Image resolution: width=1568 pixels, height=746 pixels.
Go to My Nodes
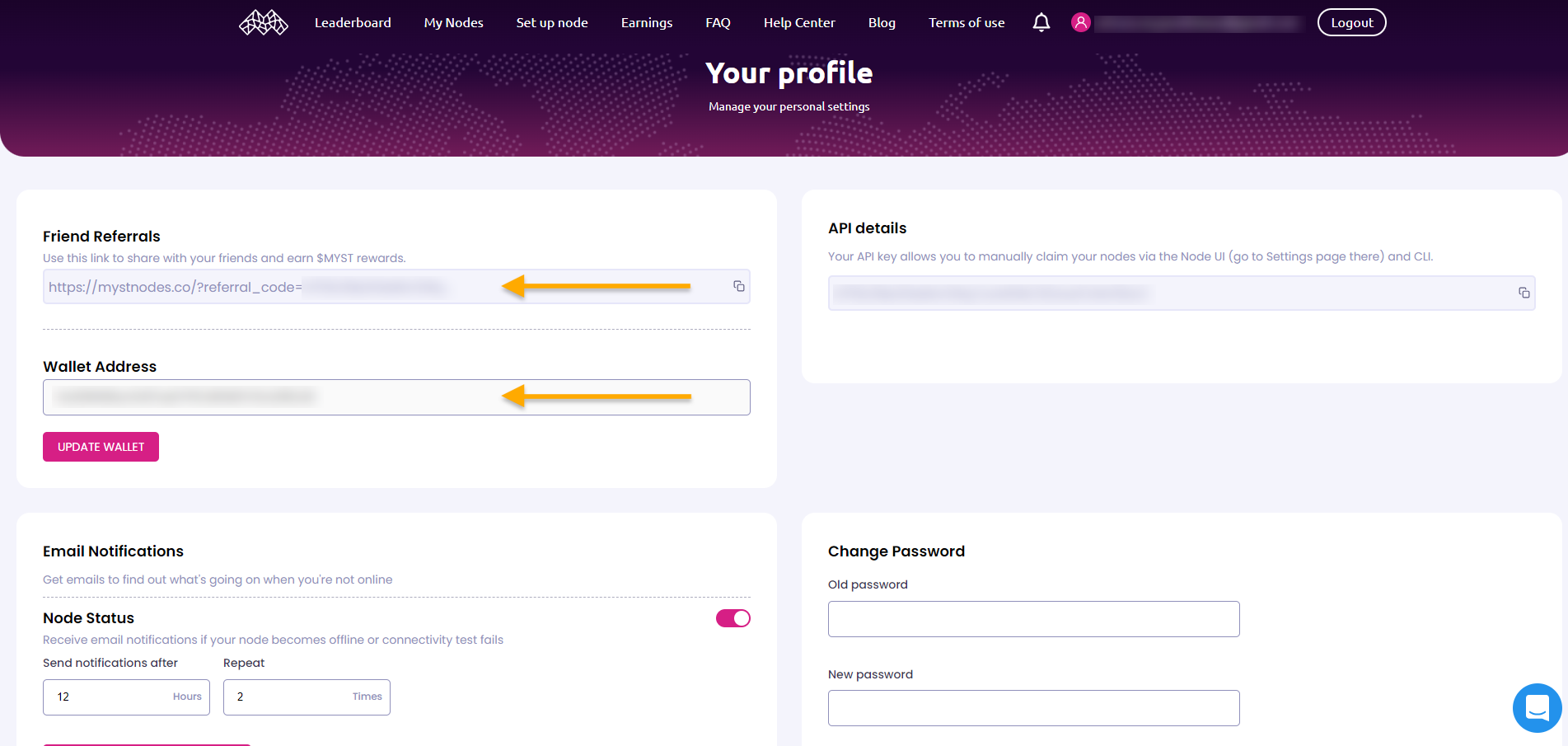[454, 22]
